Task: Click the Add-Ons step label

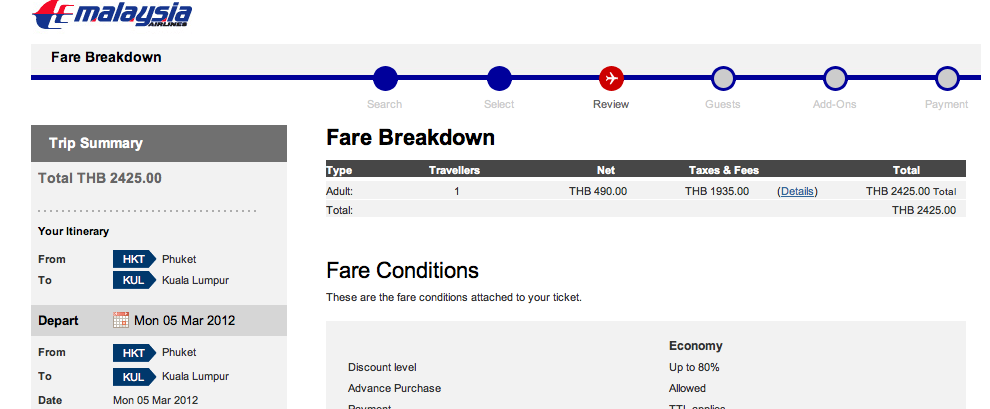Action: [835, 104]
